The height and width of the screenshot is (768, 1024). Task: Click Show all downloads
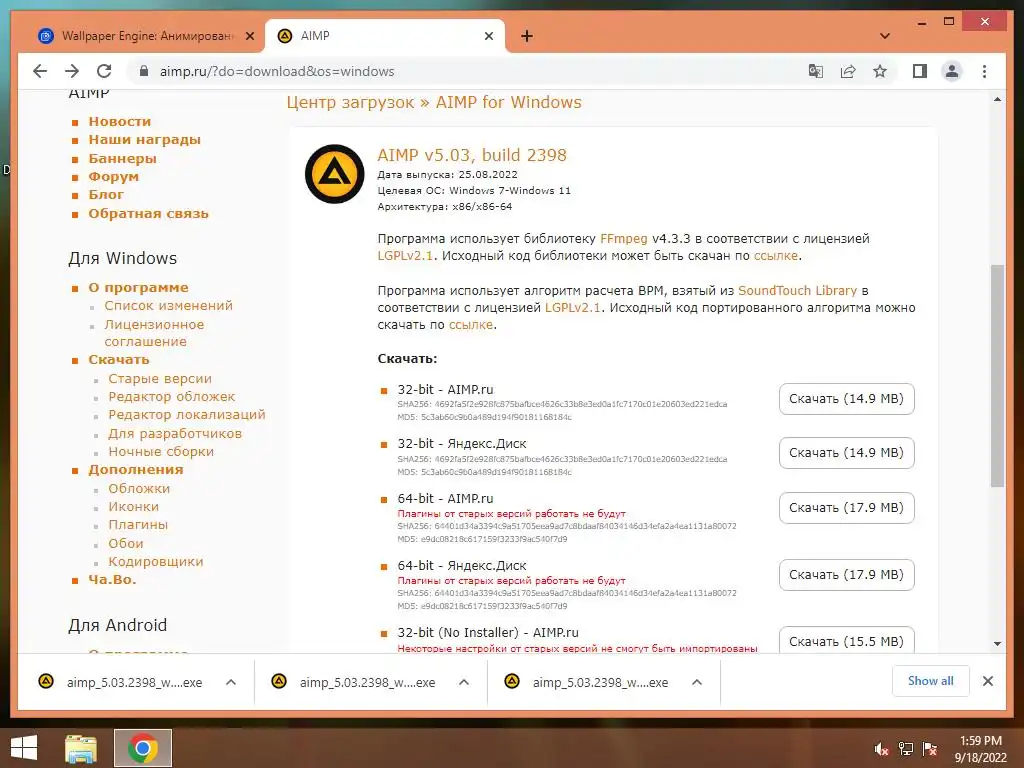(931, 681)
